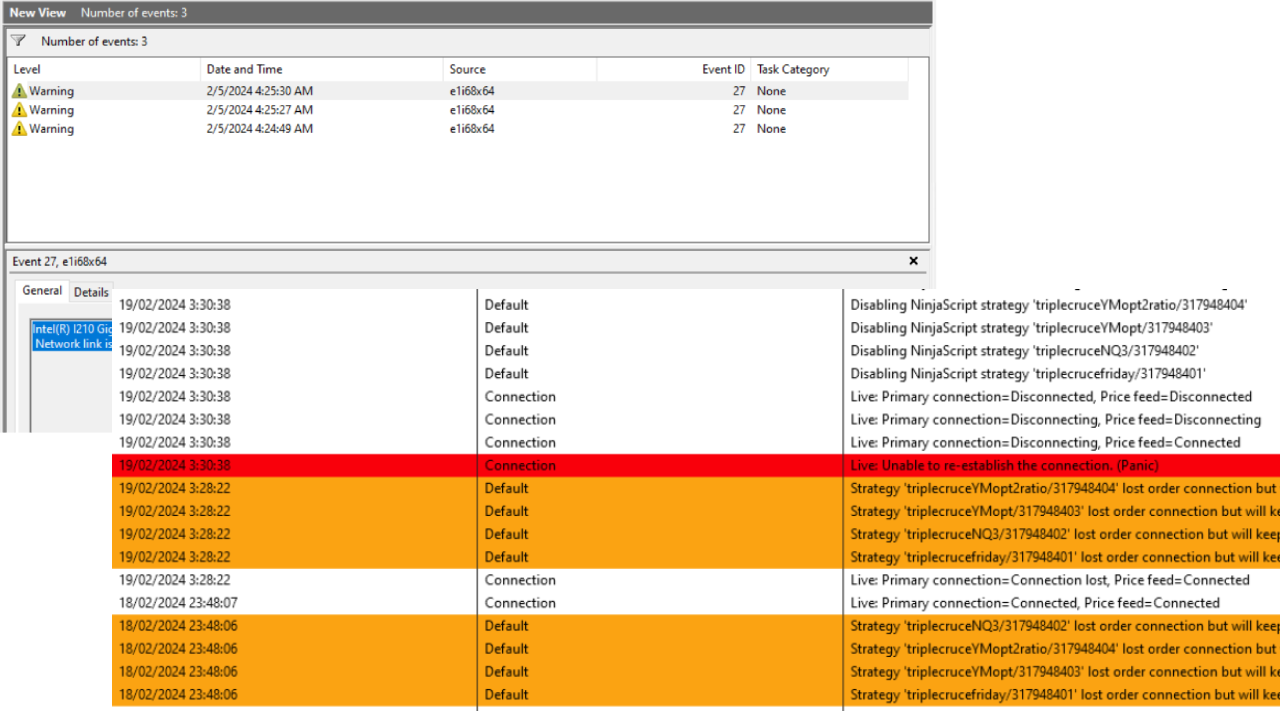Click warning icon of 4:24:49 AM event
The width and height of the screenshot is (1280, 720).
coord(19,129)
